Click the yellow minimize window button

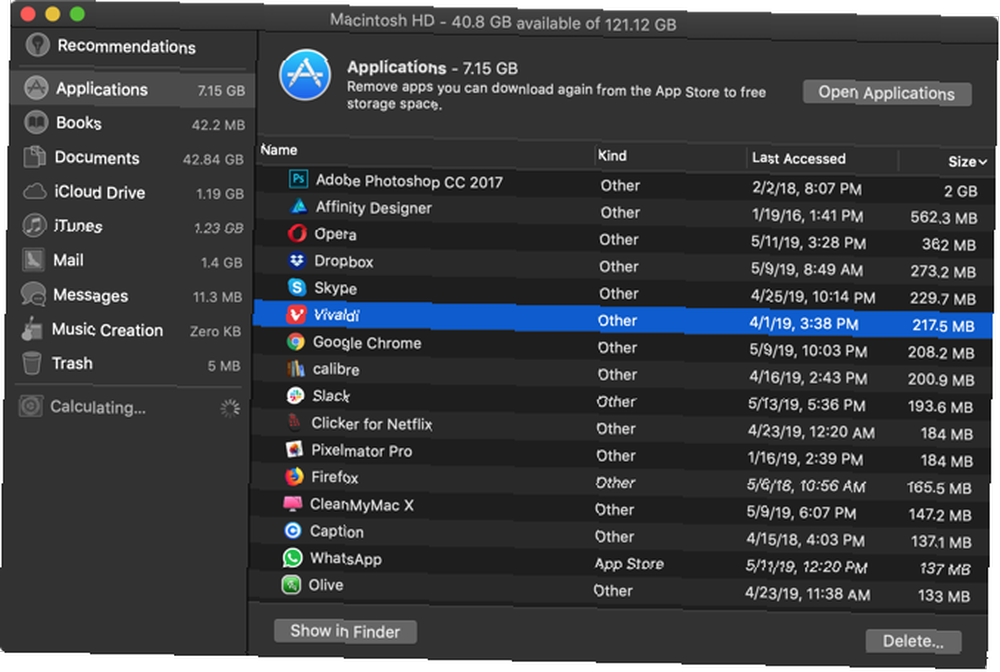53,13
